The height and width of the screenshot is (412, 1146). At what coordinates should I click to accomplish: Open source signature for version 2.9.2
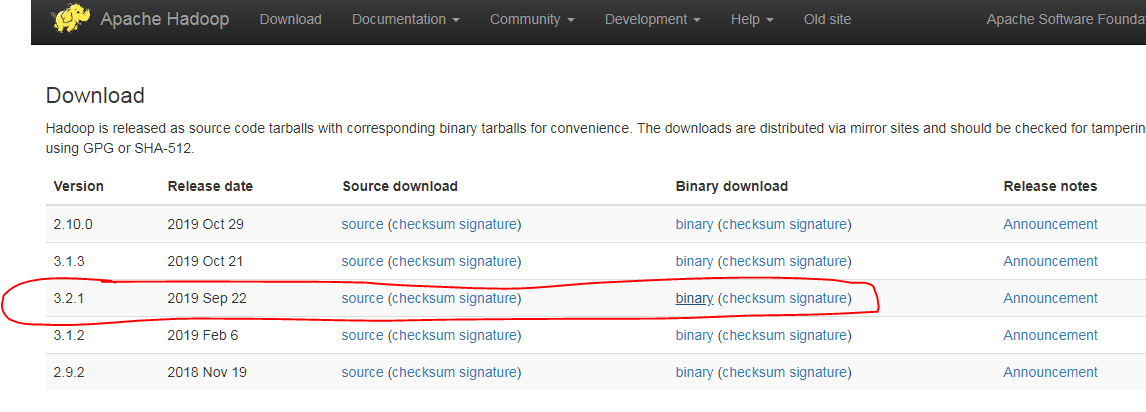[487, 373]
